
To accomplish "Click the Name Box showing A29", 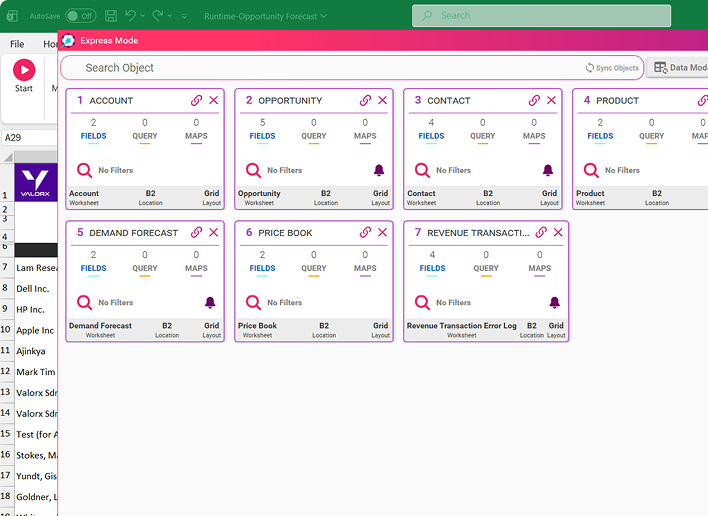I will click(29, 138).
